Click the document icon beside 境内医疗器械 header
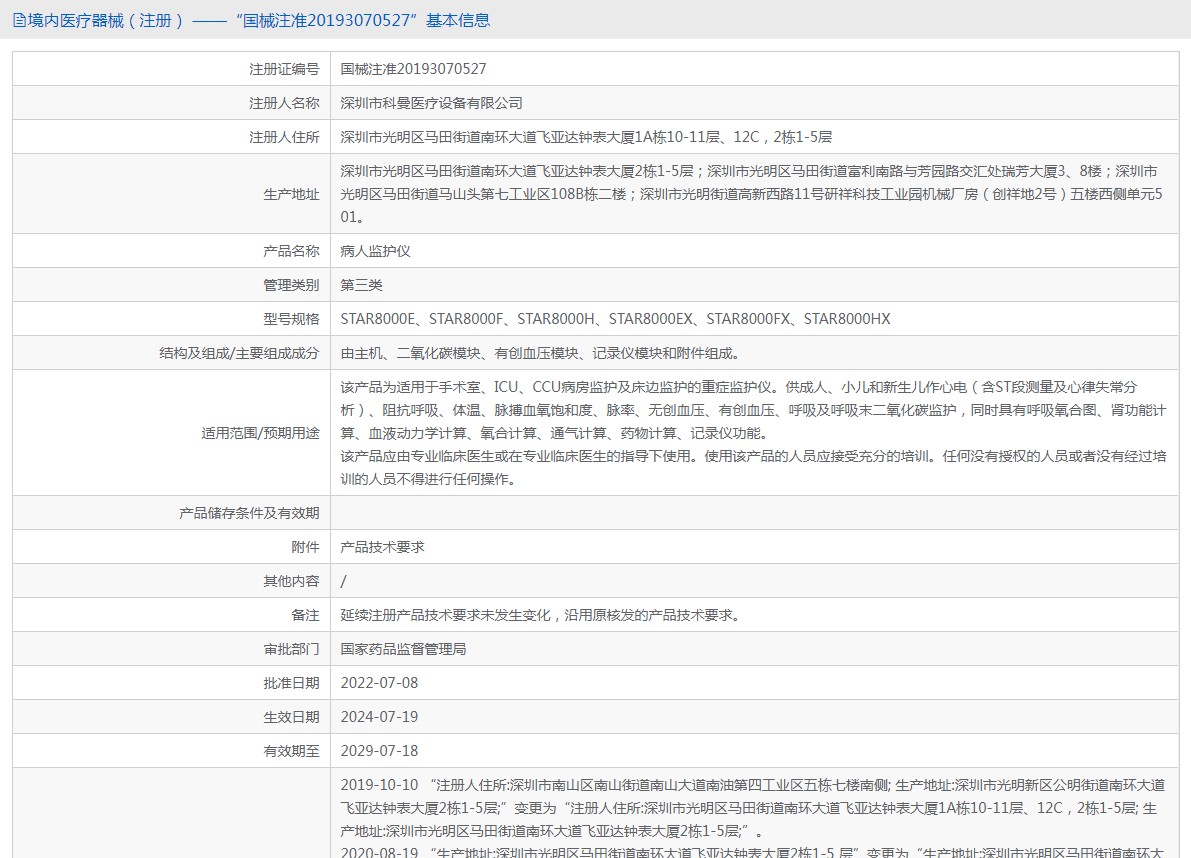 tap(19, 21)
